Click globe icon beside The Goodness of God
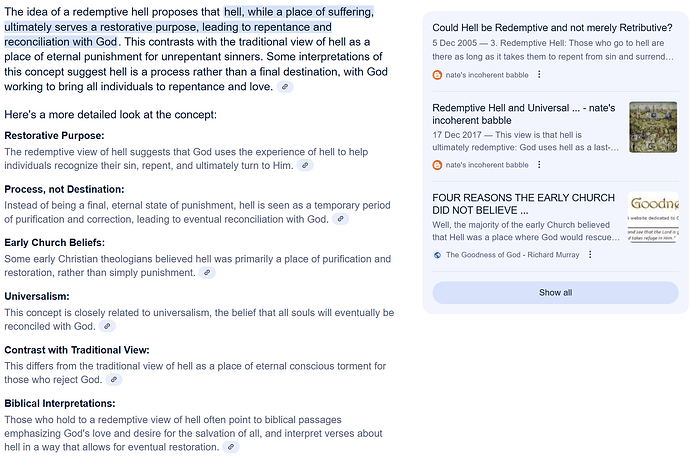 (x=438, y=255)
